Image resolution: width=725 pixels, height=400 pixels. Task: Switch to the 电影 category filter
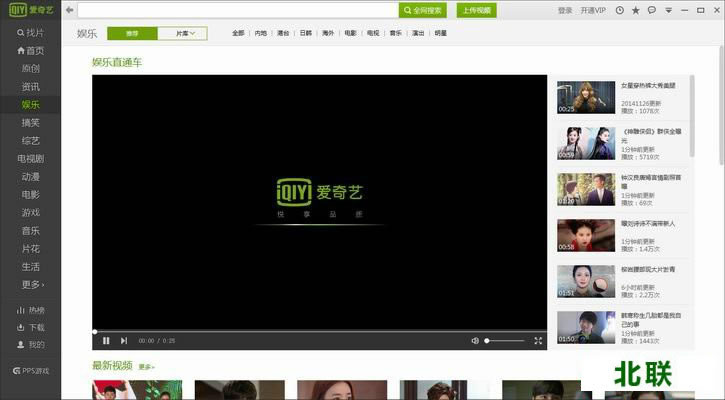(350, 33)
